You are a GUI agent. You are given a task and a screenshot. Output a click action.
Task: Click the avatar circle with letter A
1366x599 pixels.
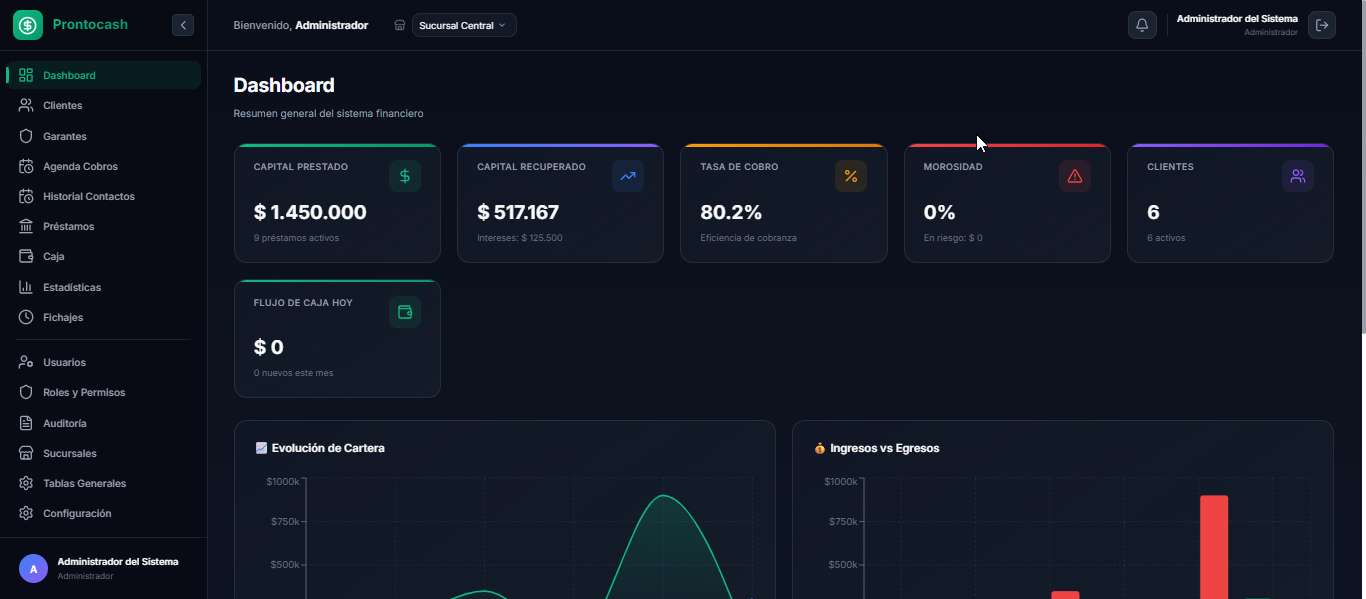[x=33, y=568]
